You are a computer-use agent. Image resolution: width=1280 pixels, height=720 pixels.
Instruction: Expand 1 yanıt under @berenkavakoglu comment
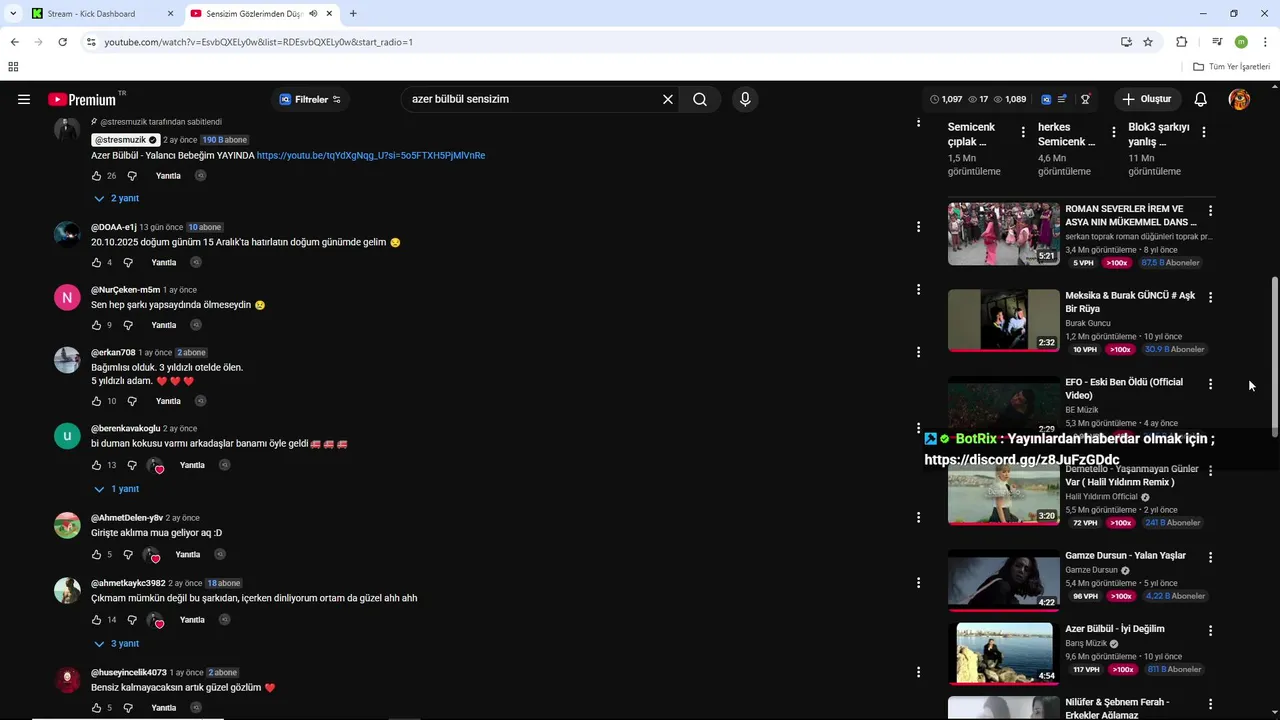click(116, 489)
